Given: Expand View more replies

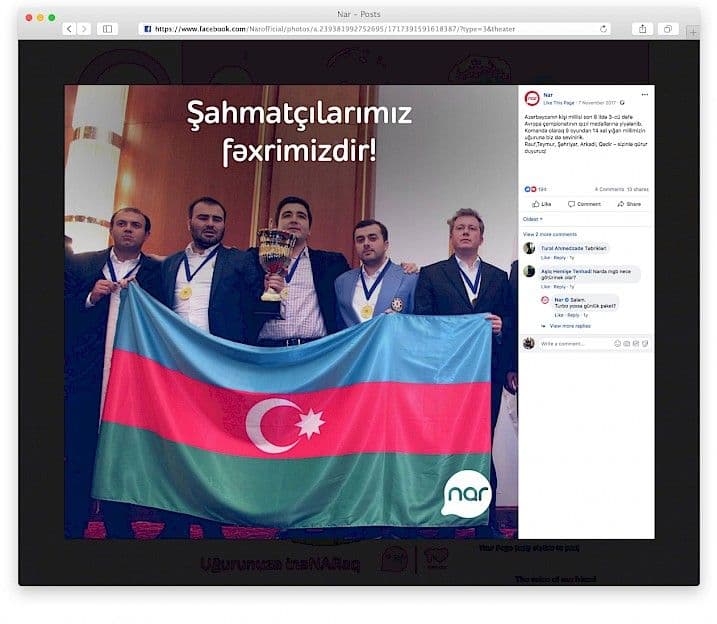Looking at the screenshot, I should [570, 326].
